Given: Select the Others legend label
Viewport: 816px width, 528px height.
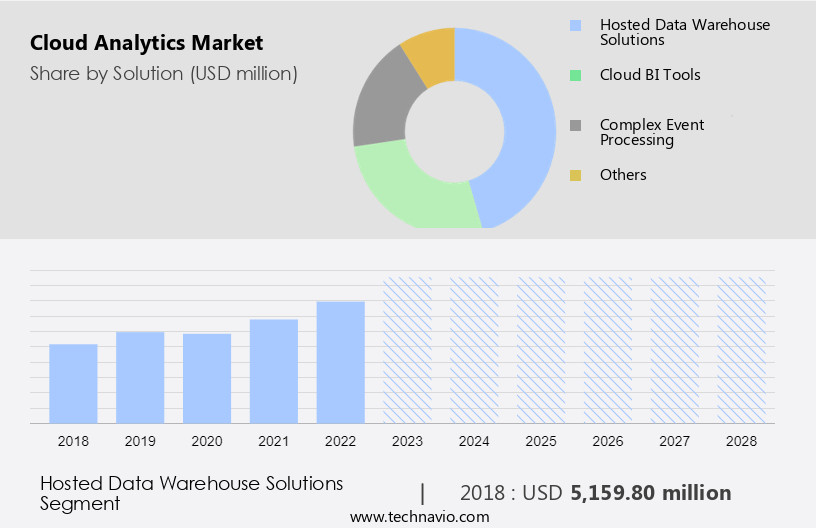Looking at the screenshot, I should coord(623,175).
